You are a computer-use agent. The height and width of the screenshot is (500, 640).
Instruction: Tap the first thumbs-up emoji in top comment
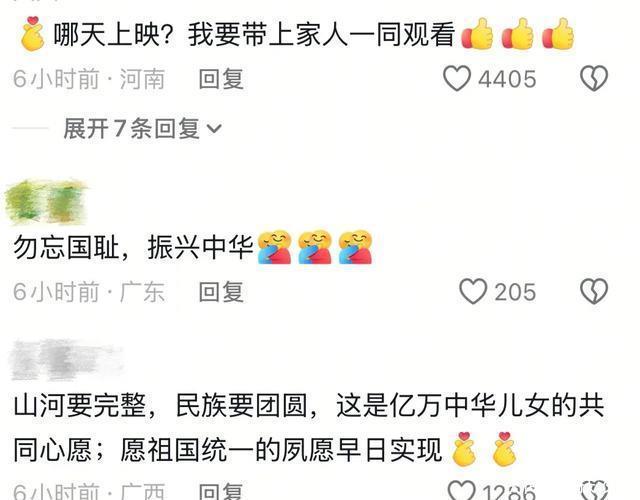(x=478, y=34)
